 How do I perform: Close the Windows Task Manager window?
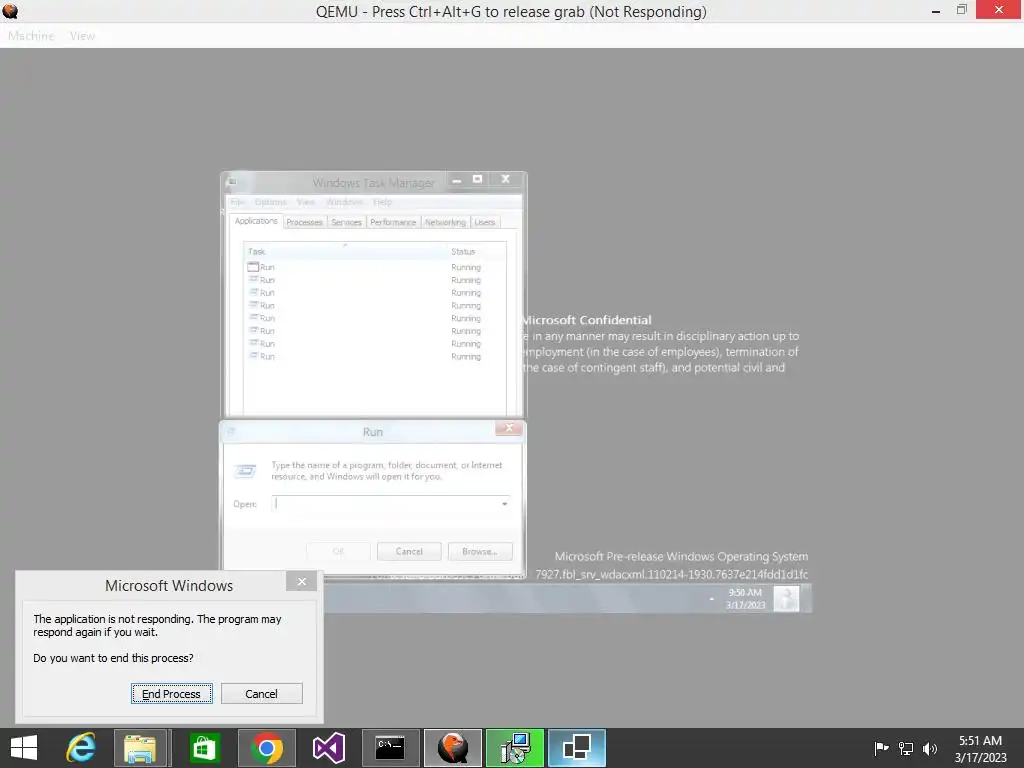(x=505, y=180)
